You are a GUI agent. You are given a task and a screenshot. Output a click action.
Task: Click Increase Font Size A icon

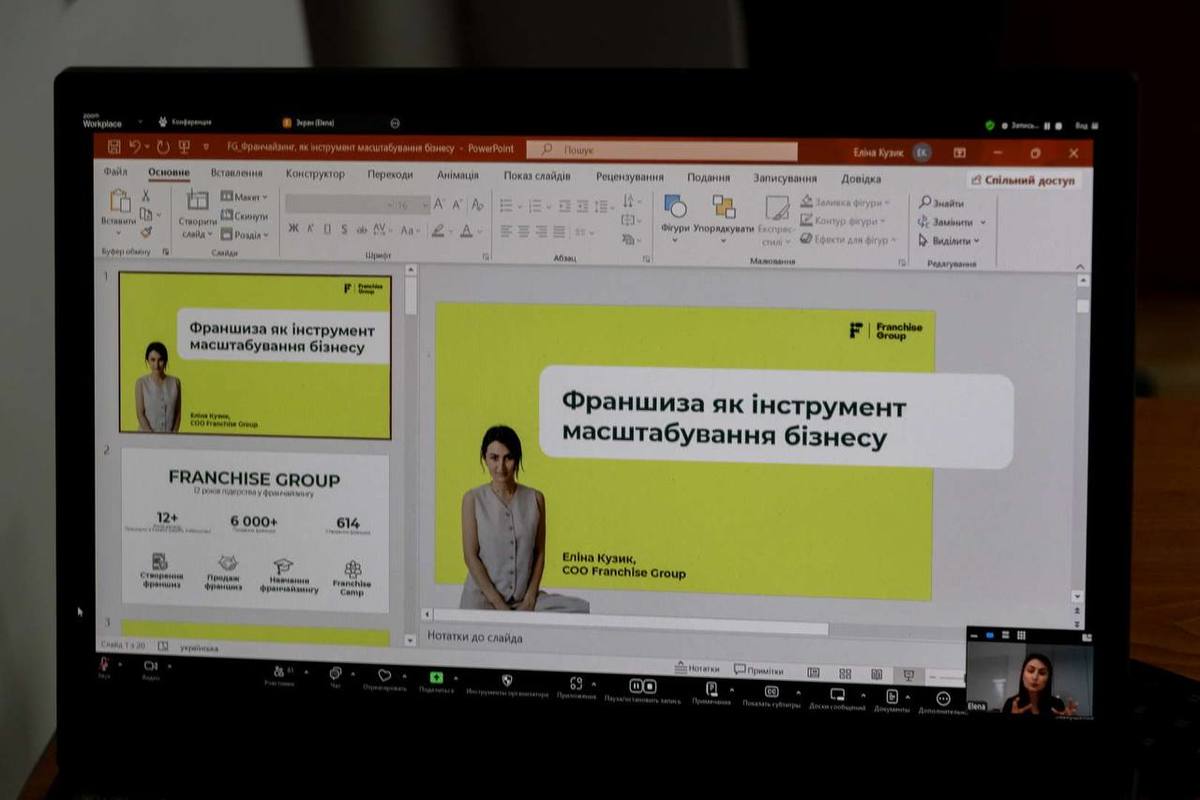tap(439, 204)
